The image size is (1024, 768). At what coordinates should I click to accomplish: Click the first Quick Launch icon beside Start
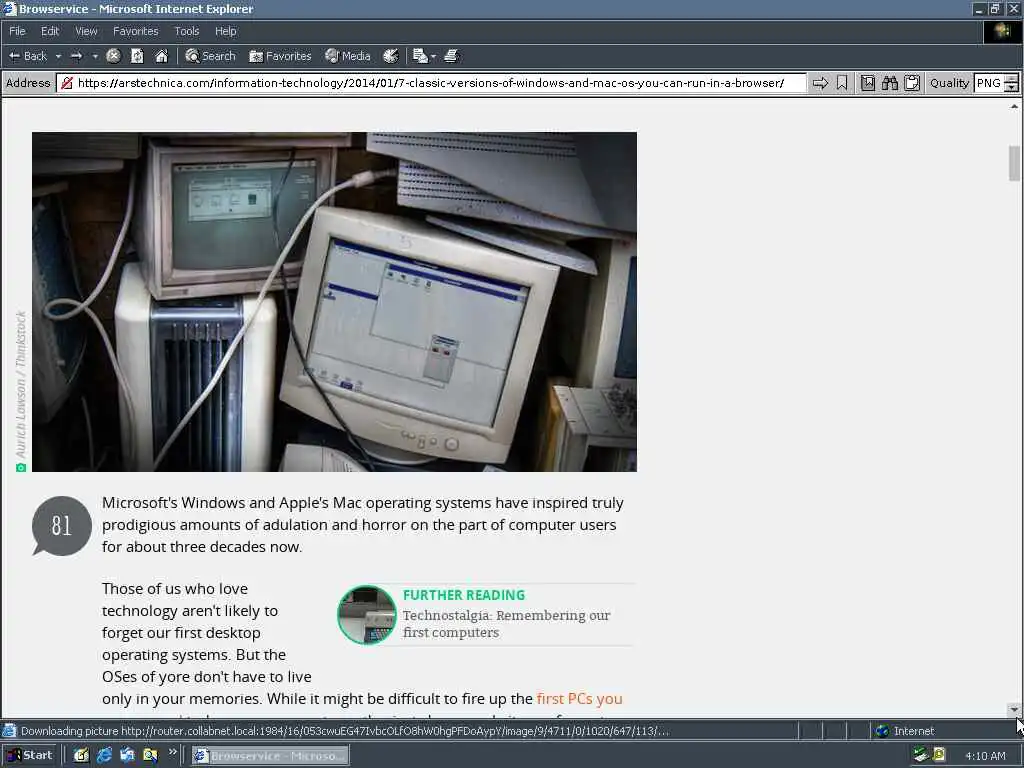[81, 756]
